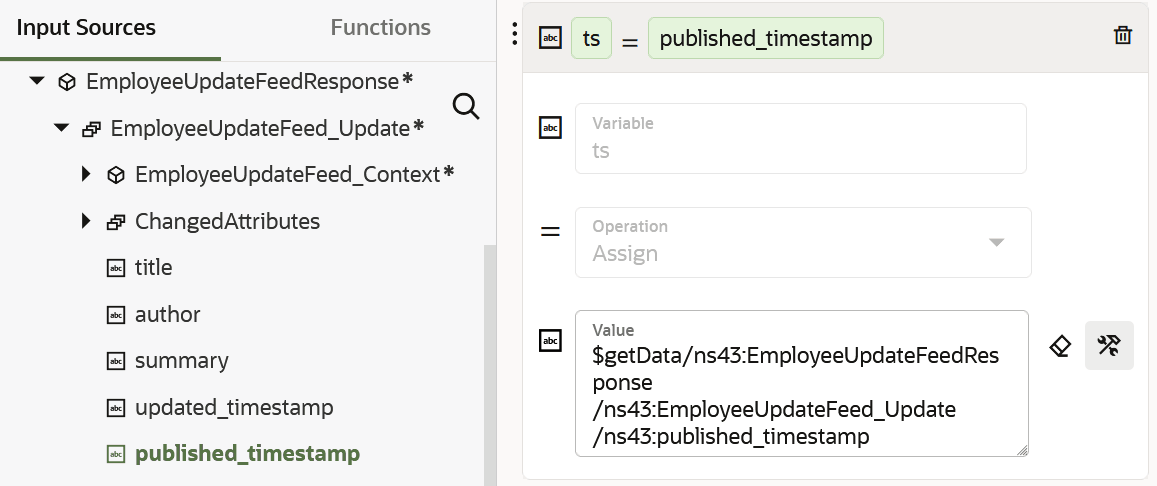Click the abc icon in the ts header row
1157x486 pixels.
point(550,39)
